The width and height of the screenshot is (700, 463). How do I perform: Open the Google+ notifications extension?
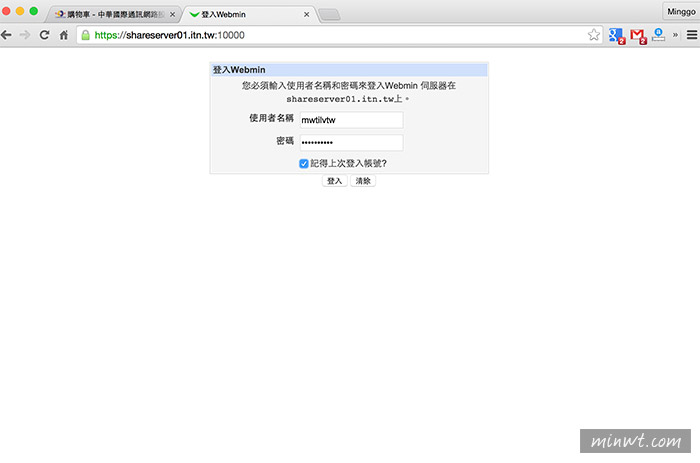pyautogui.click(x=617, y=35)
